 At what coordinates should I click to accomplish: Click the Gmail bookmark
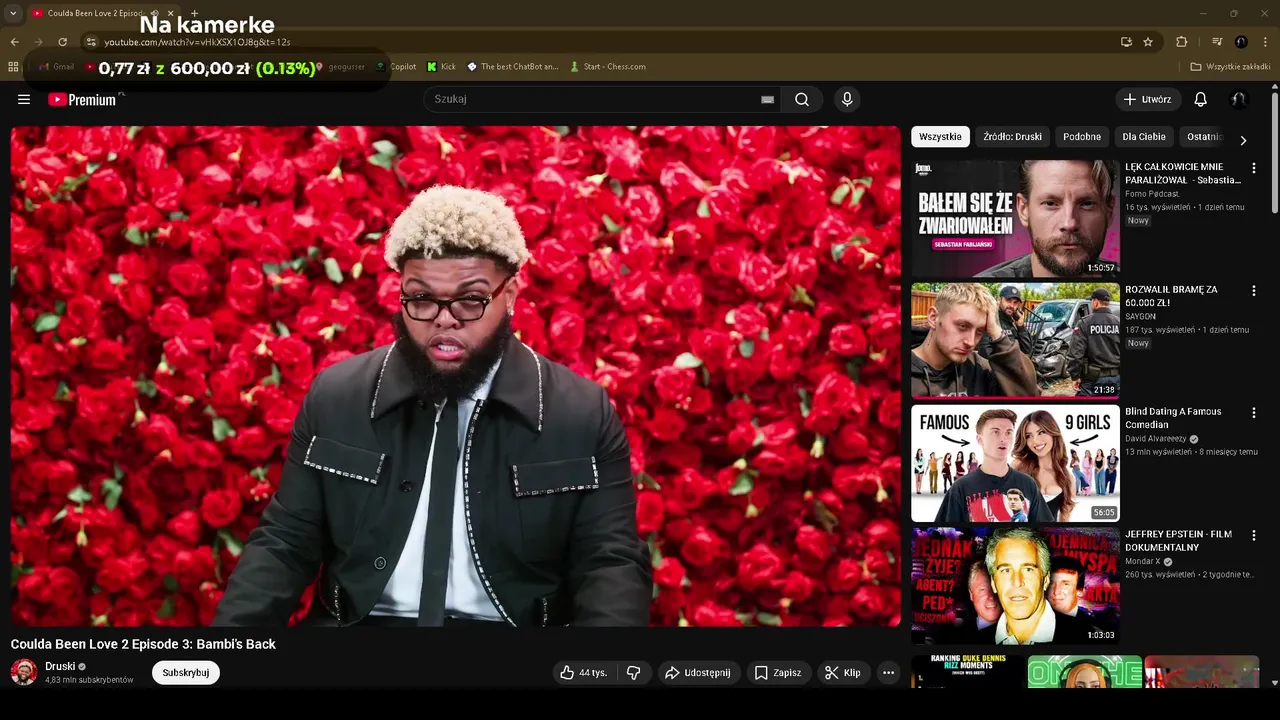pos(56,67)
